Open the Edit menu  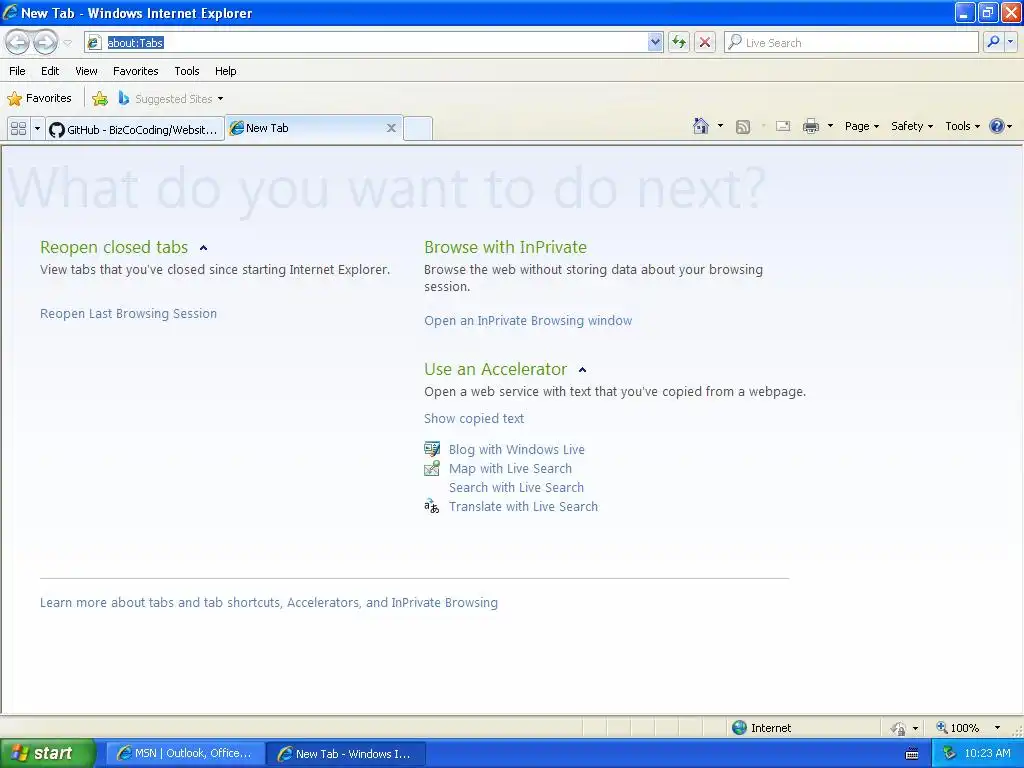[50, 71]
